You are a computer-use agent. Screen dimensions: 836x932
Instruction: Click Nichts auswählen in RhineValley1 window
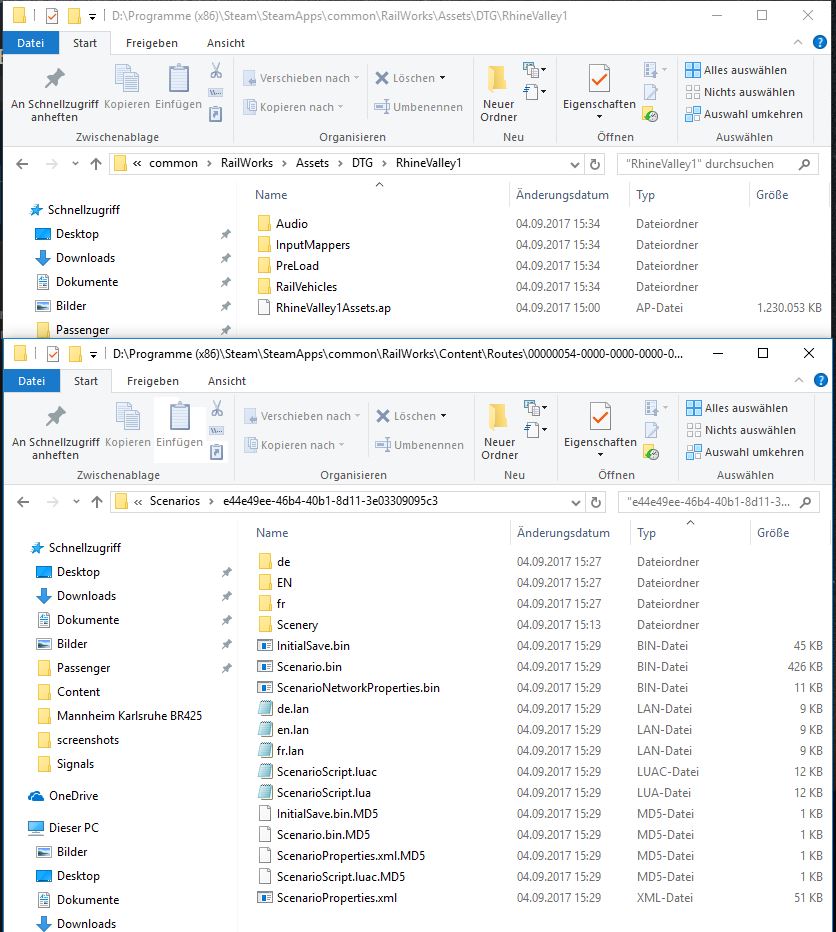click(x=740, y=92)
